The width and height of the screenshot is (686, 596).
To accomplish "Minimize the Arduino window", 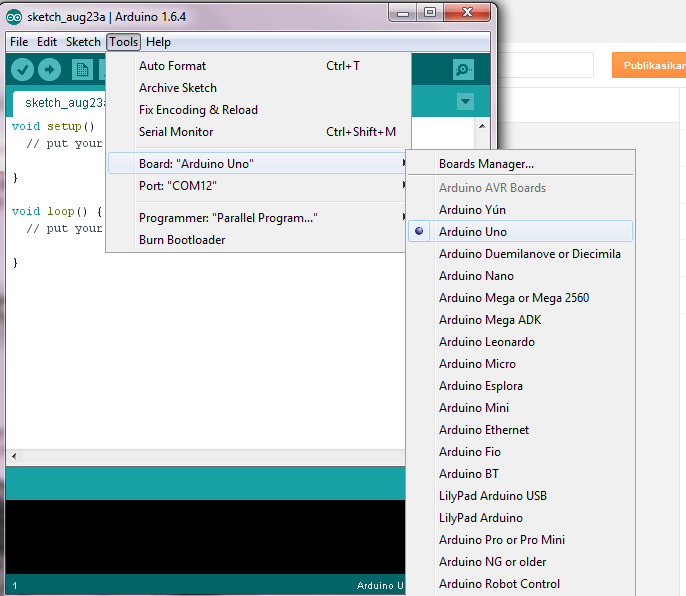I will pos(402,13).
